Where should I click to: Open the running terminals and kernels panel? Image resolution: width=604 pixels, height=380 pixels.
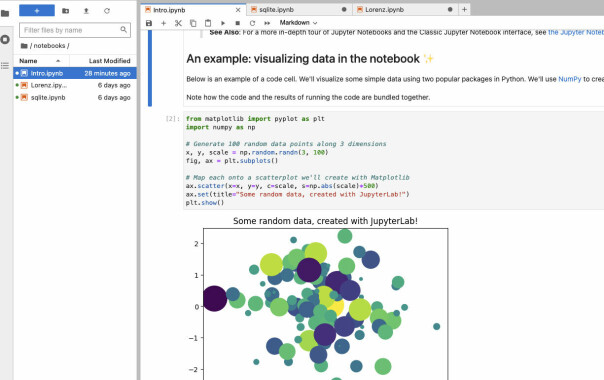(5, 39)
